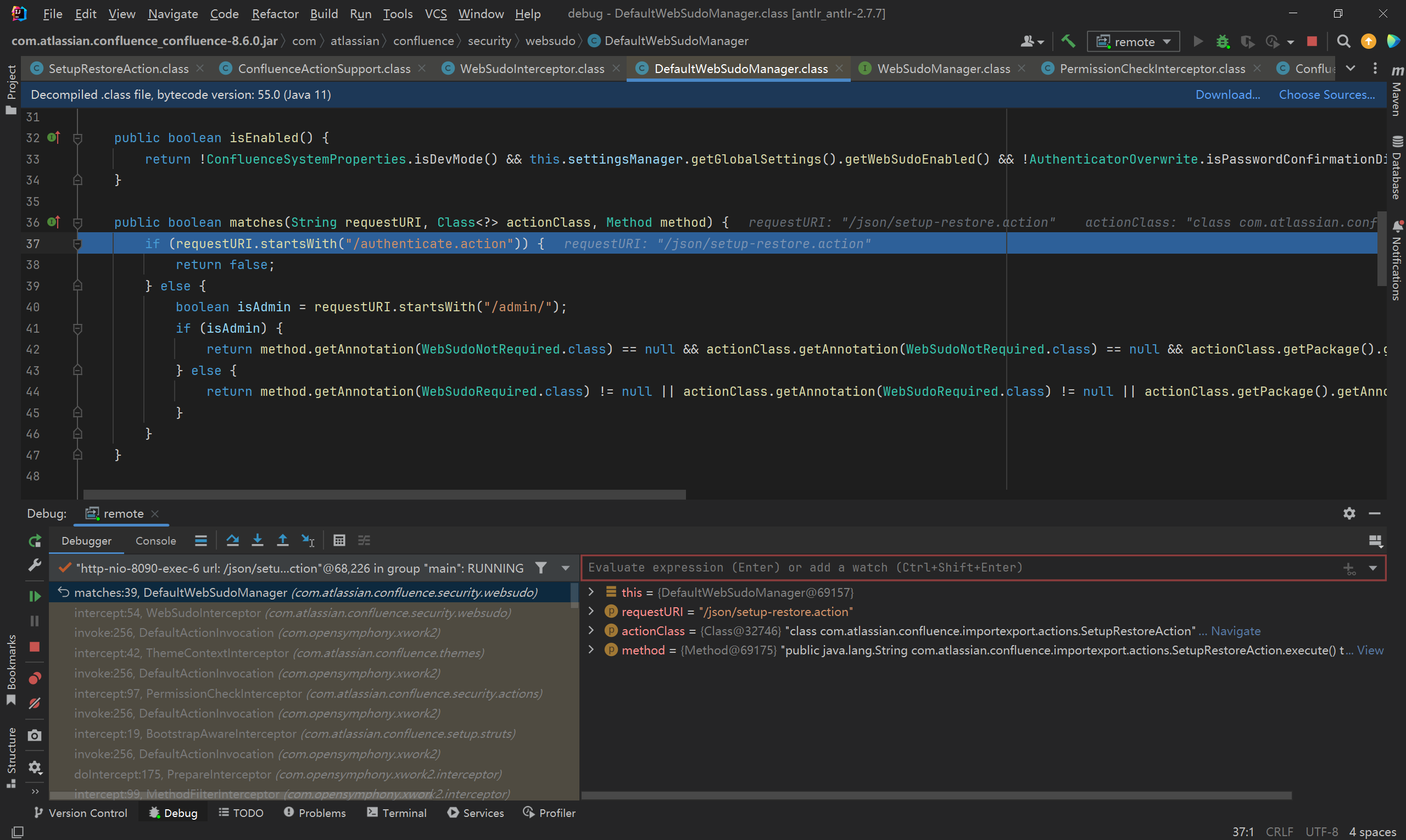Click the Step Into icon
Viewport: 1406px width, 840px height.
pyautogui.click(x=257, y=541)
